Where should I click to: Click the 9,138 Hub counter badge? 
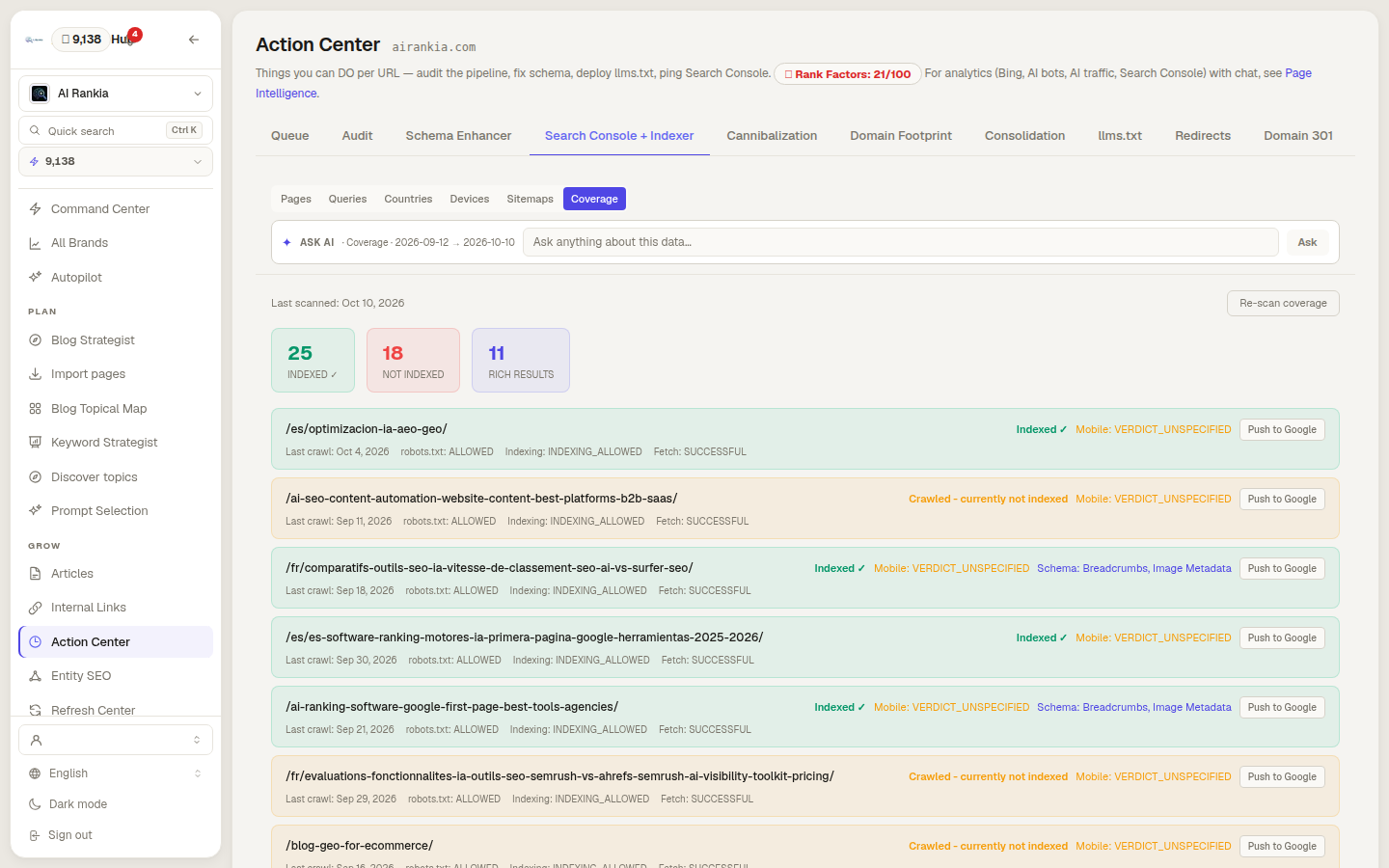pyautogui.click(x=80, y=40)
